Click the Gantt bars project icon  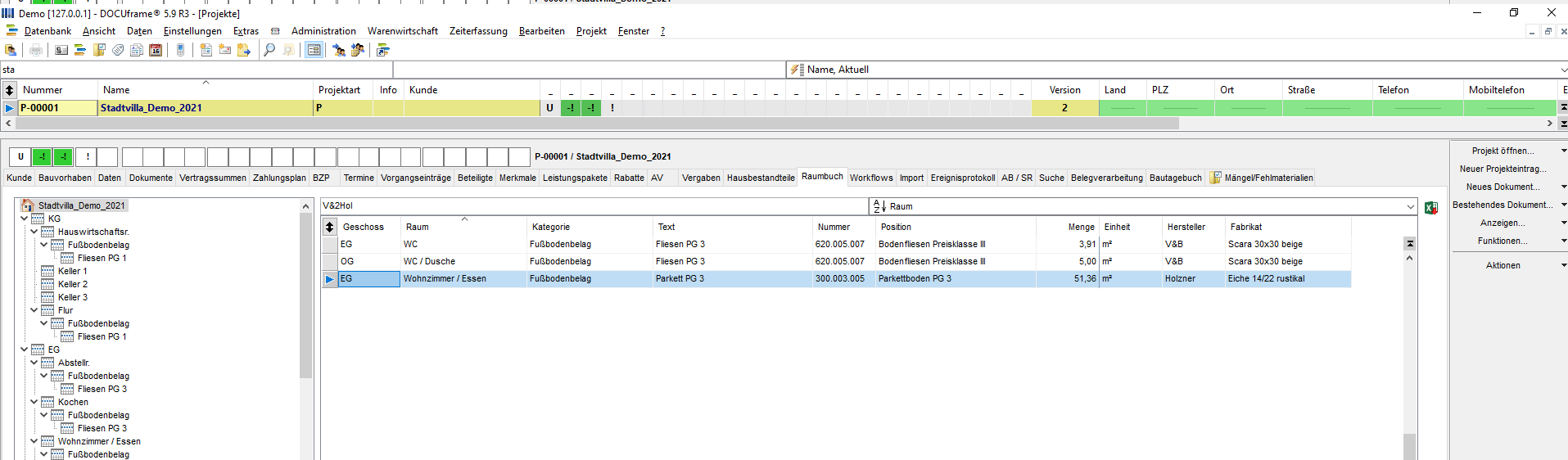coord(80,50)
